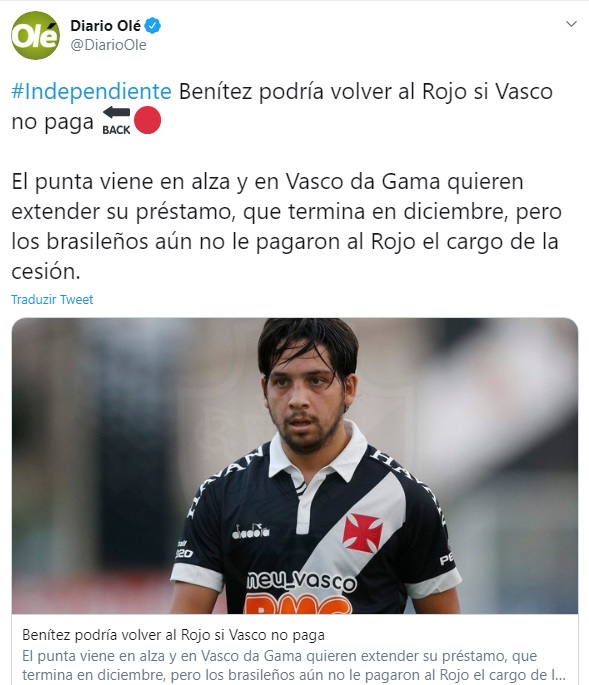The height and width of the screenshot is (685, 589).
Task: Click the no paga text line
Action: point(52,122)
